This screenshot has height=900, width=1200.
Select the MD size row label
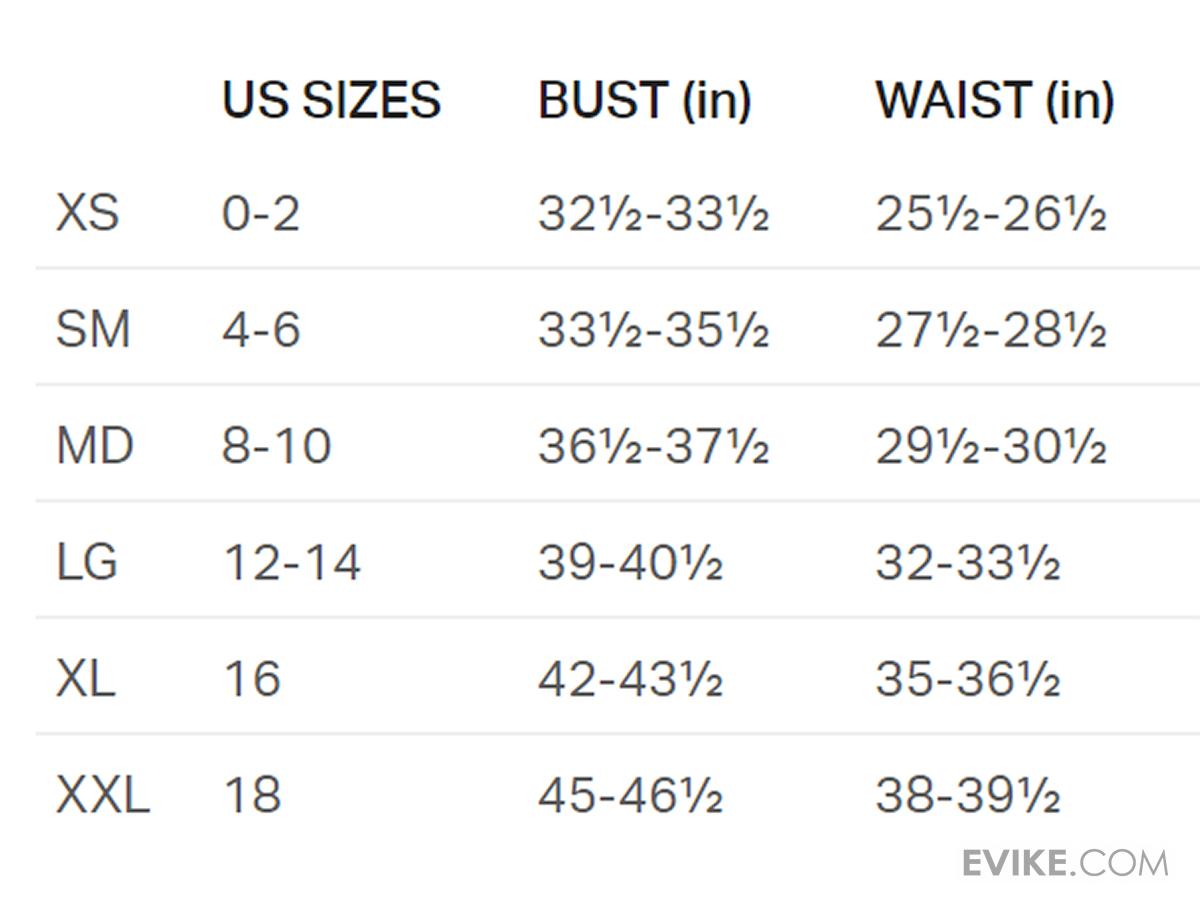tap(95, 446)
